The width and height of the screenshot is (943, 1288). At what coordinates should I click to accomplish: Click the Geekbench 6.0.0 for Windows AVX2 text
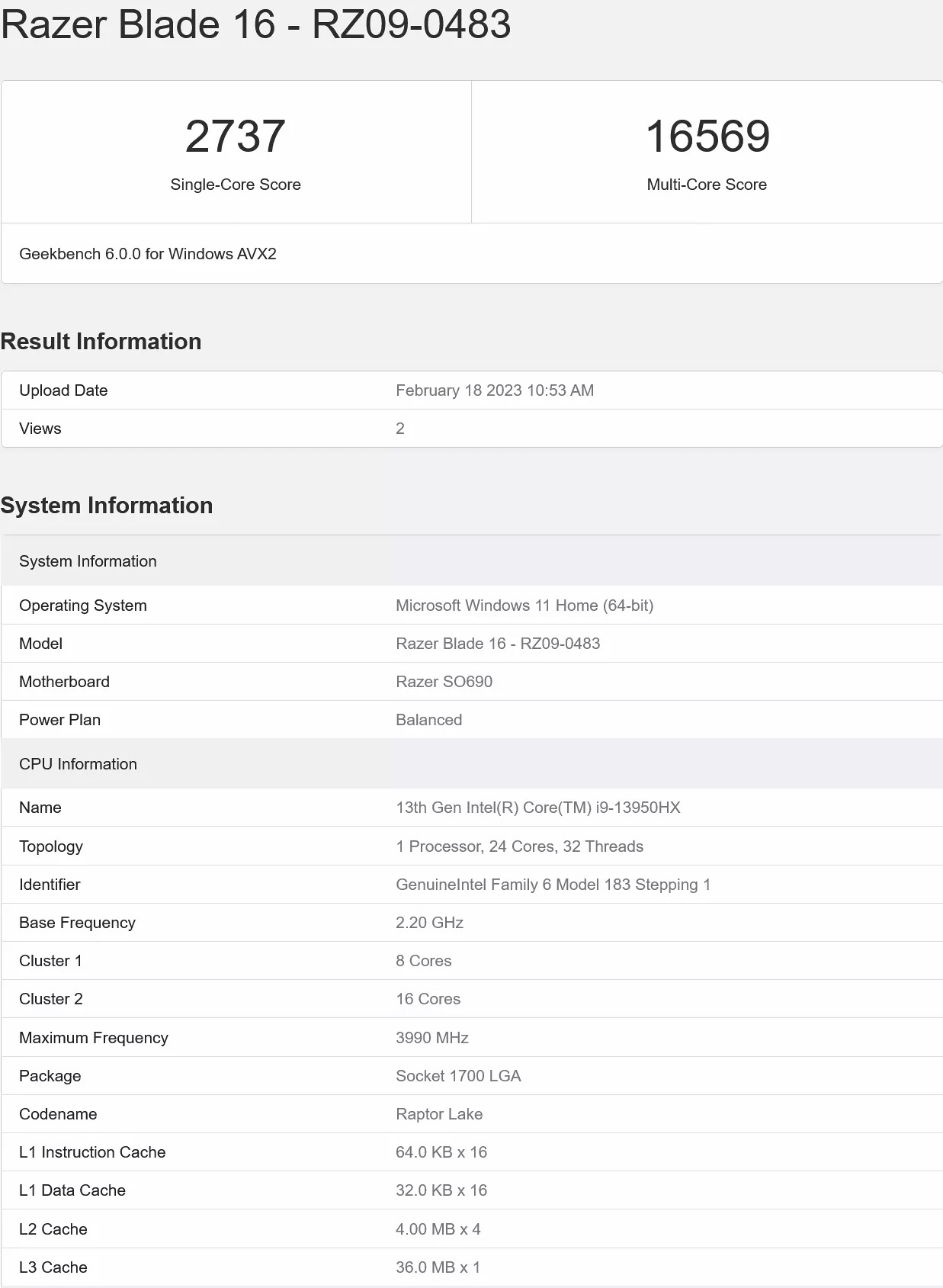click(x=148, y=254)
